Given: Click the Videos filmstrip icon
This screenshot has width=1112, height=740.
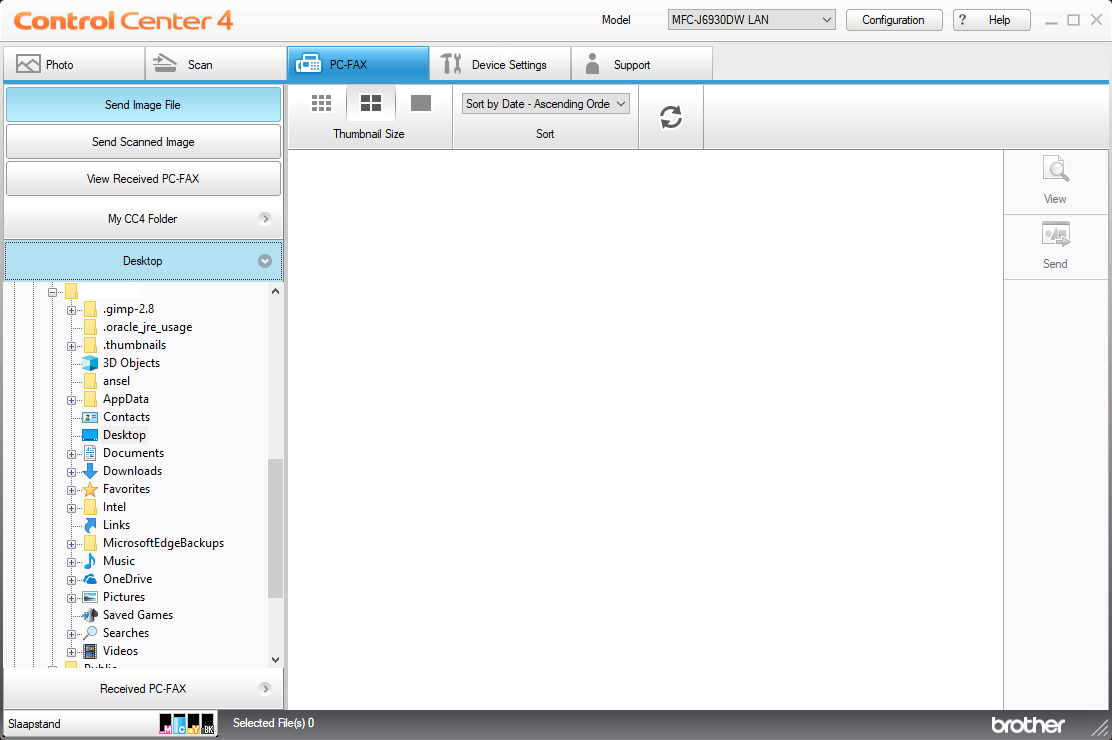Looking at the screenshot, I should (90, 651).
